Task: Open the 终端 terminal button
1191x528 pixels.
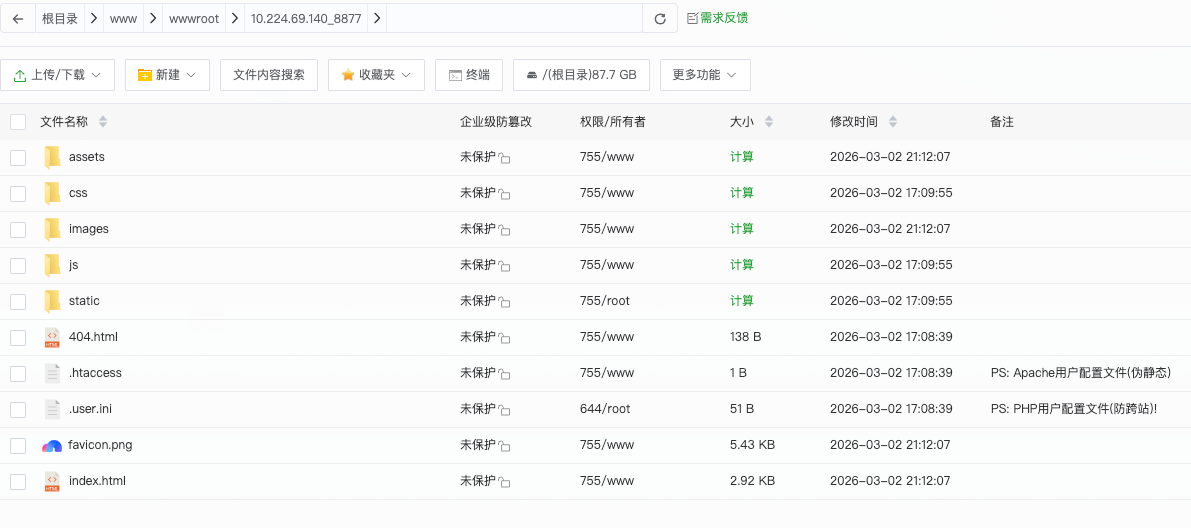Action: click(x=469, y=75)
